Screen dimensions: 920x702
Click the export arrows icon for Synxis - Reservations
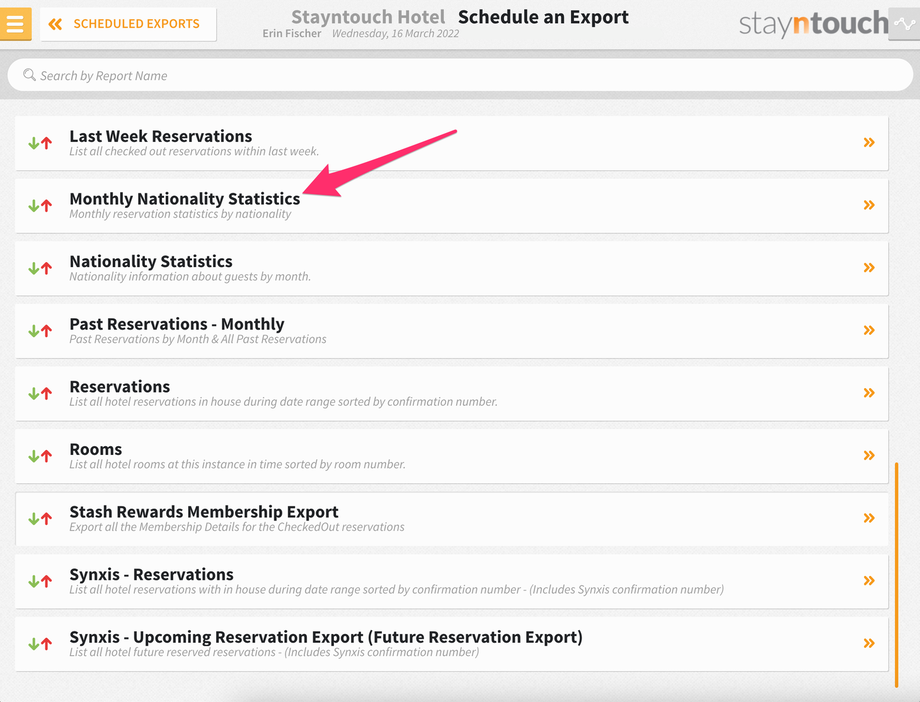point(40,581)
